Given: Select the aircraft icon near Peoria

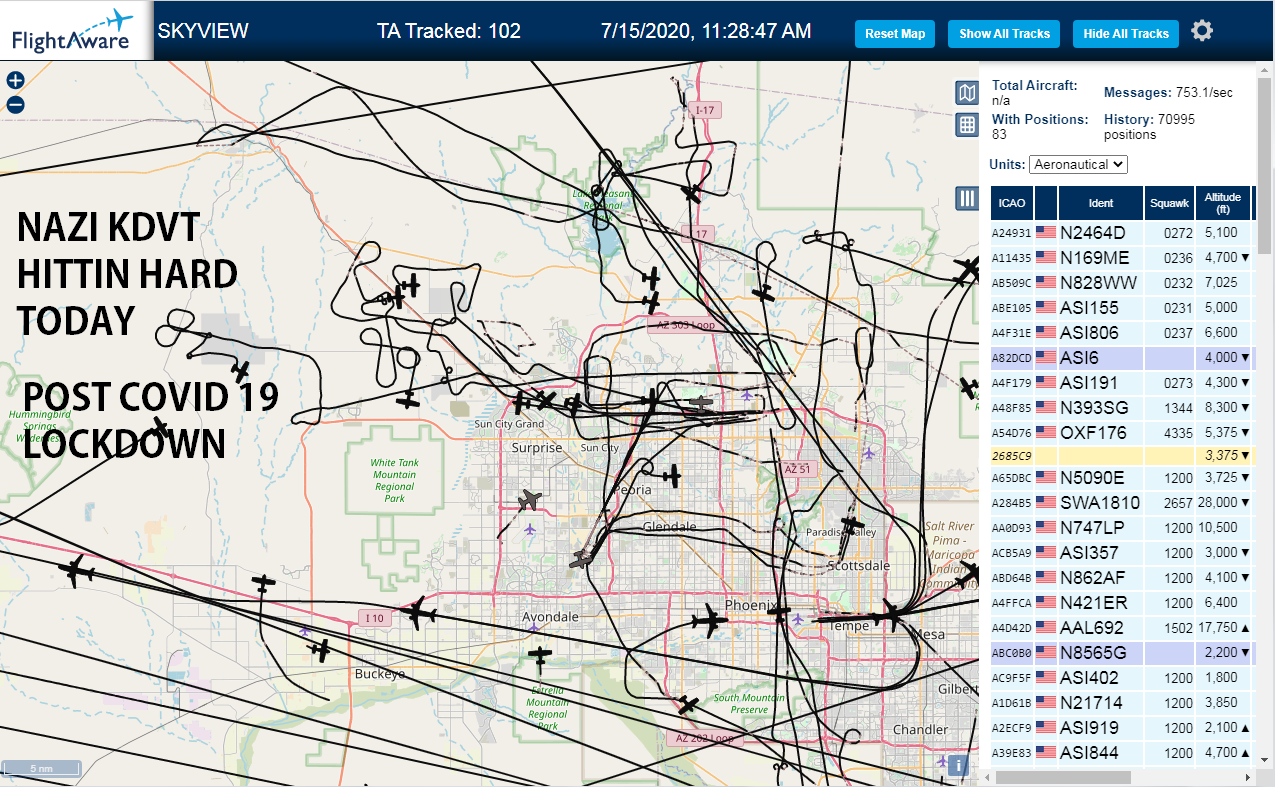Looking at the screenshot, I should coord(672,476).
